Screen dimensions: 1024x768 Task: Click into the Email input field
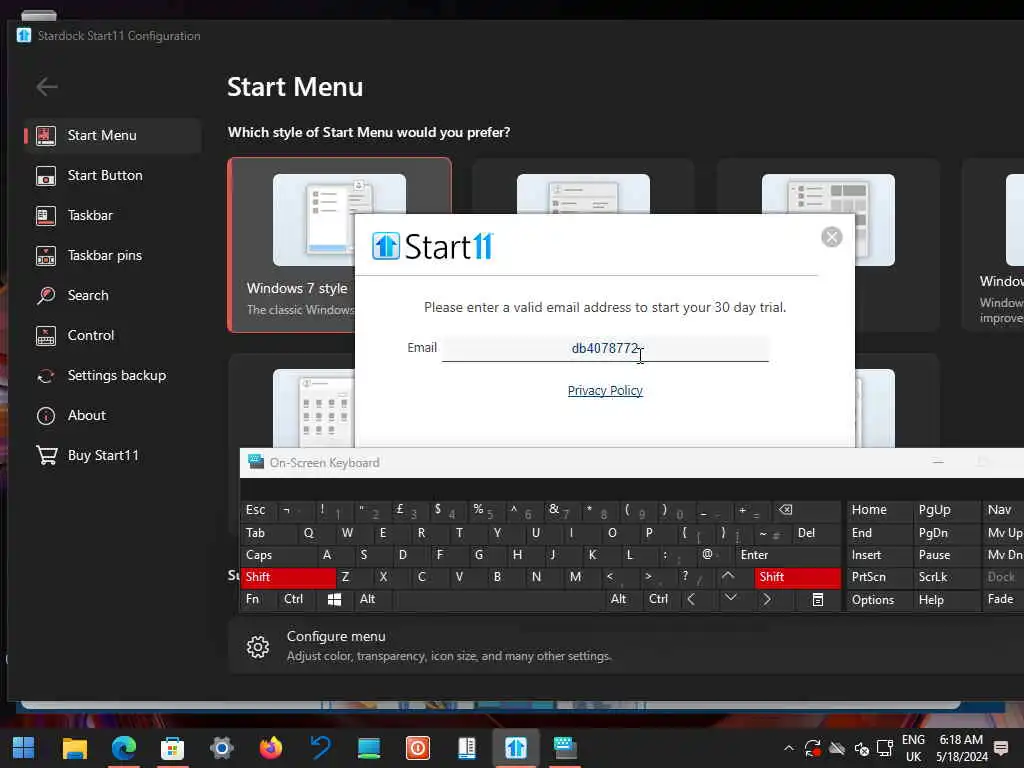pos(605,348)
